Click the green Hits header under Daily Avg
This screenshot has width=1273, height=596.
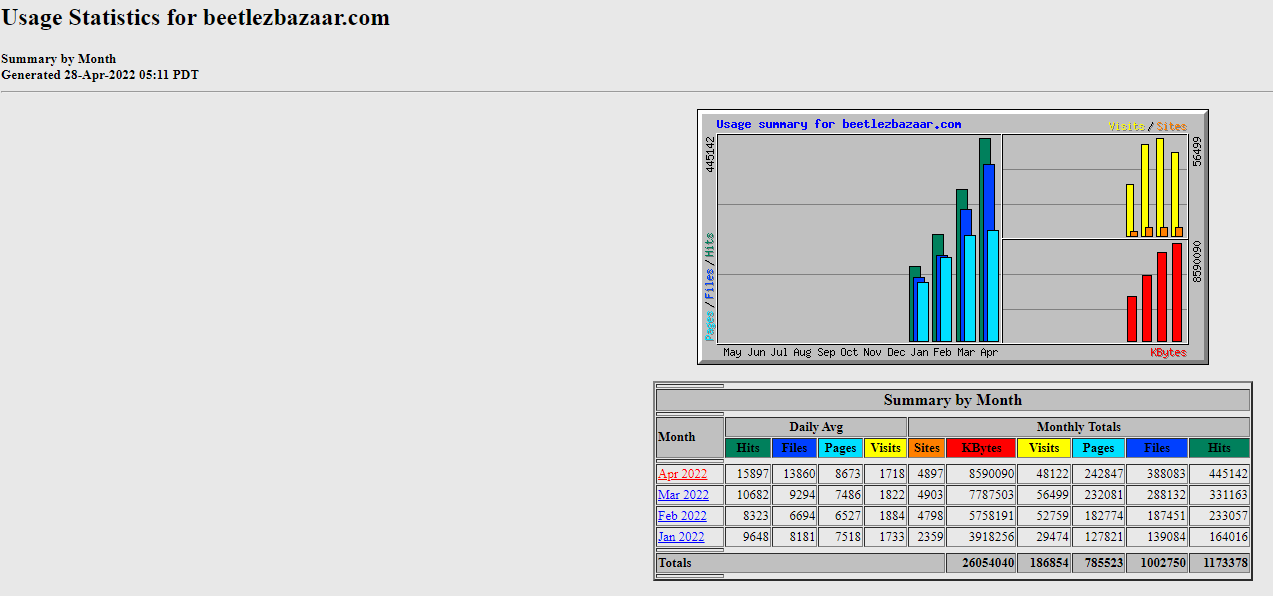click(747, 448)
